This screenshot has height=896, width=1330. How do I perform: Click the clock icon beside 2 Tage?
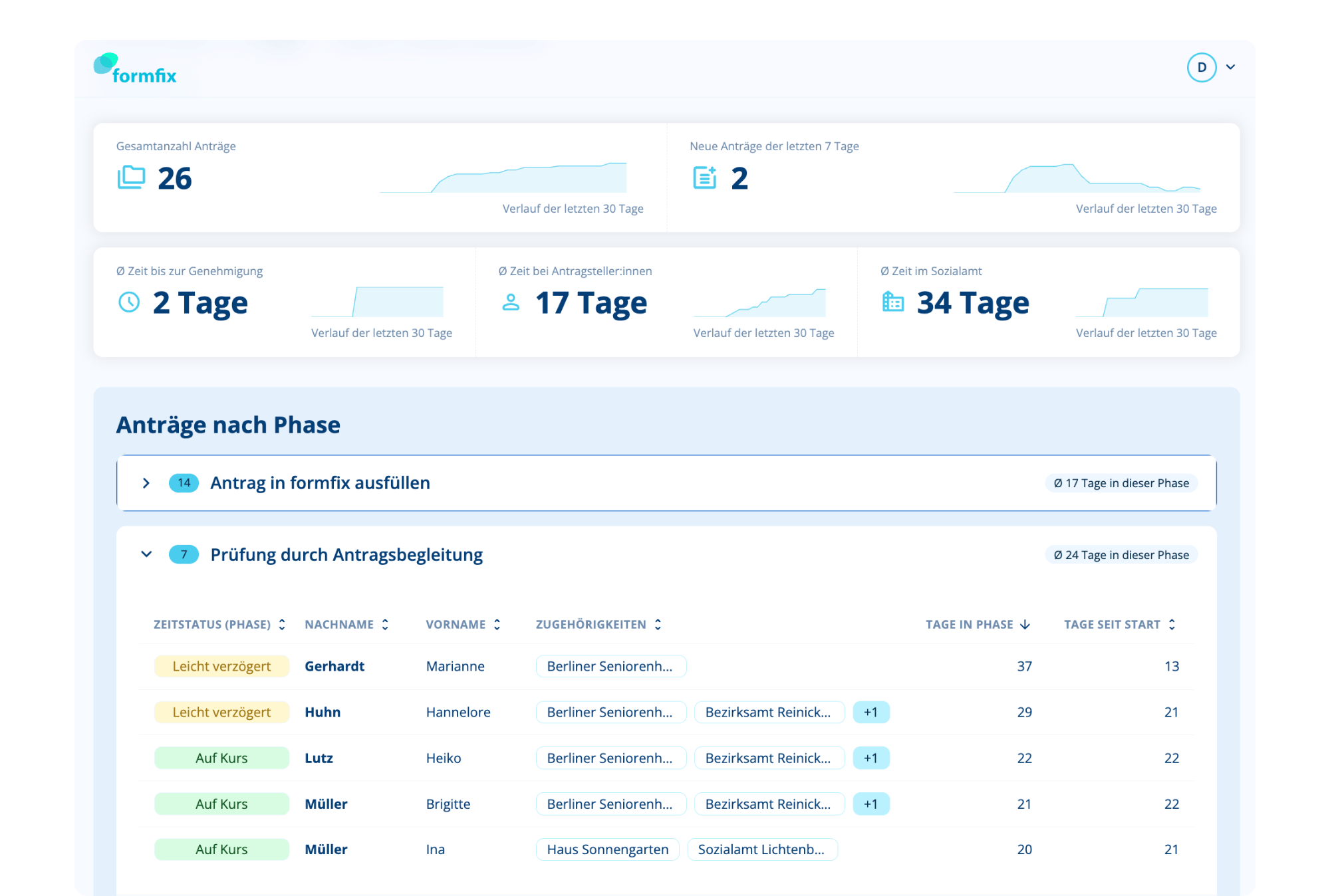point(129,302)
